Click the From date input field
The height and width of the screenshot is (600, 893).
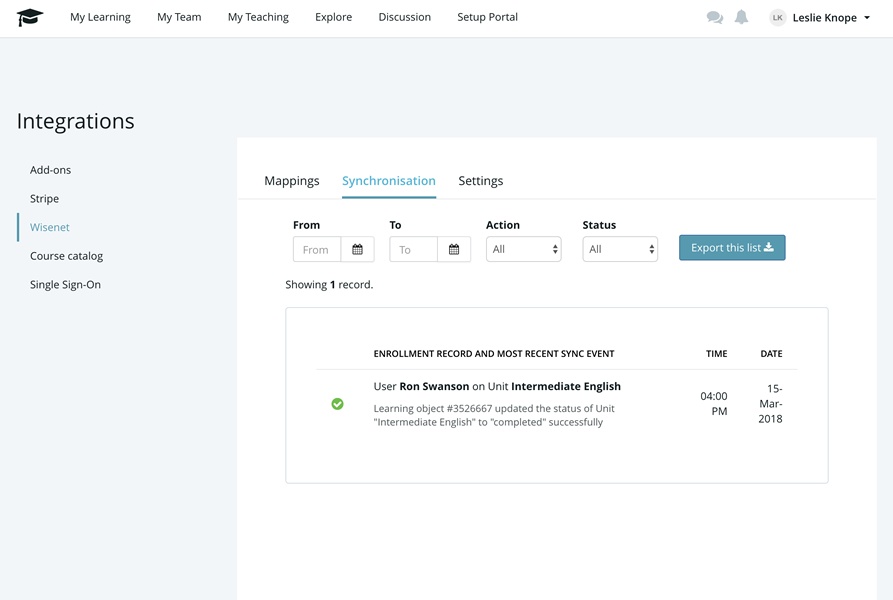(x=317, y=249)
